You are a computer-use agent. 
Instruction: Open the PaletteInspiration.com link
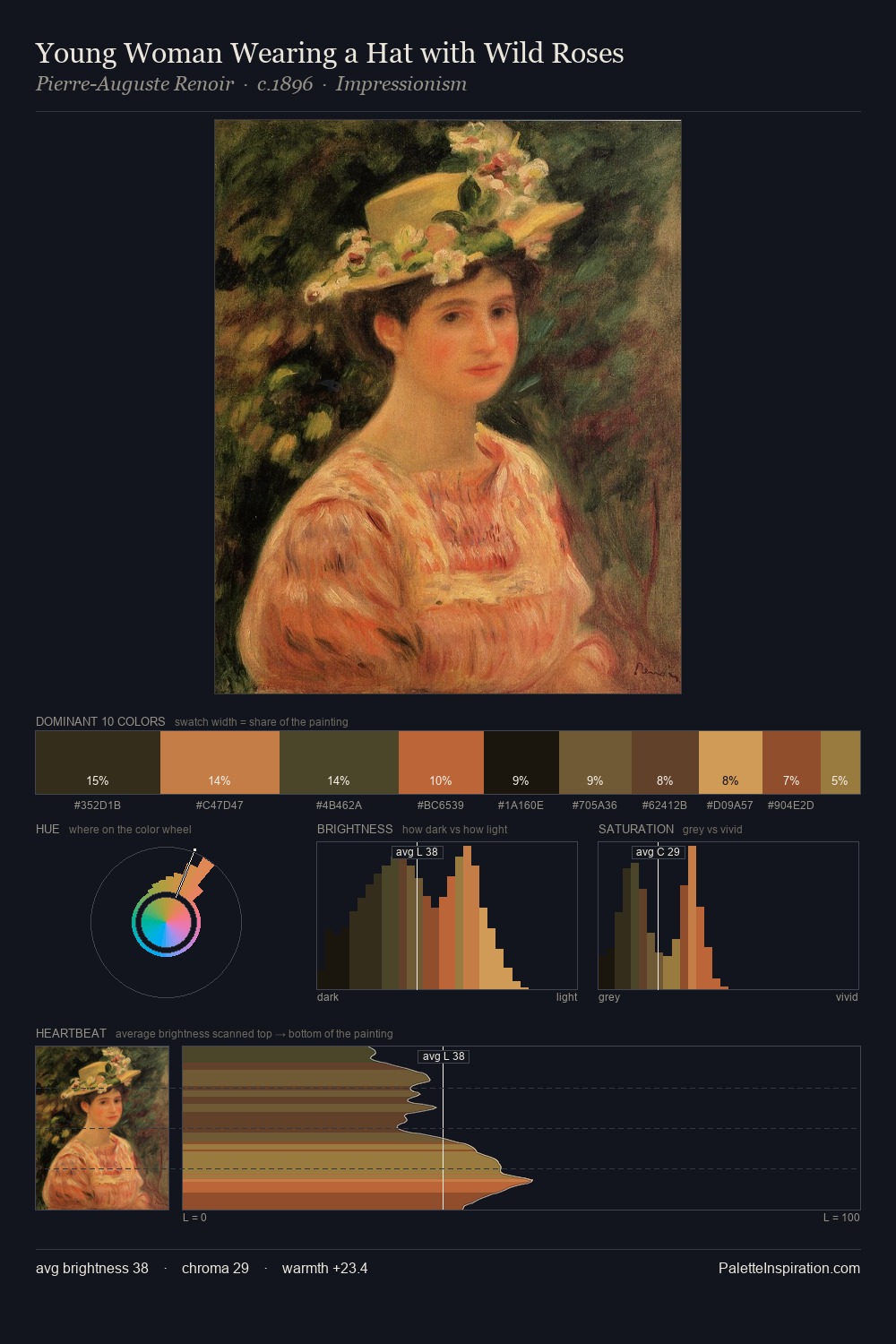tap(789, 1268)
